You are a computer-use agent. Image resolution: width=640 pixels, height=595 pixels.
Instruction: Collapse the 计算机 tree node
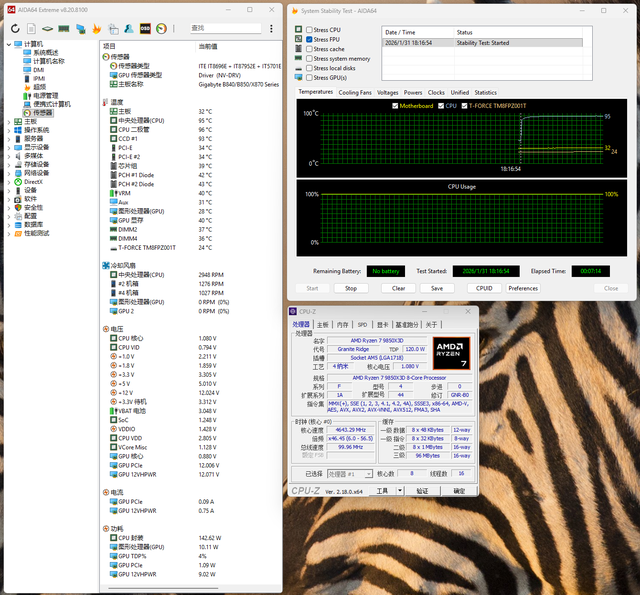[x=8, y=44]
